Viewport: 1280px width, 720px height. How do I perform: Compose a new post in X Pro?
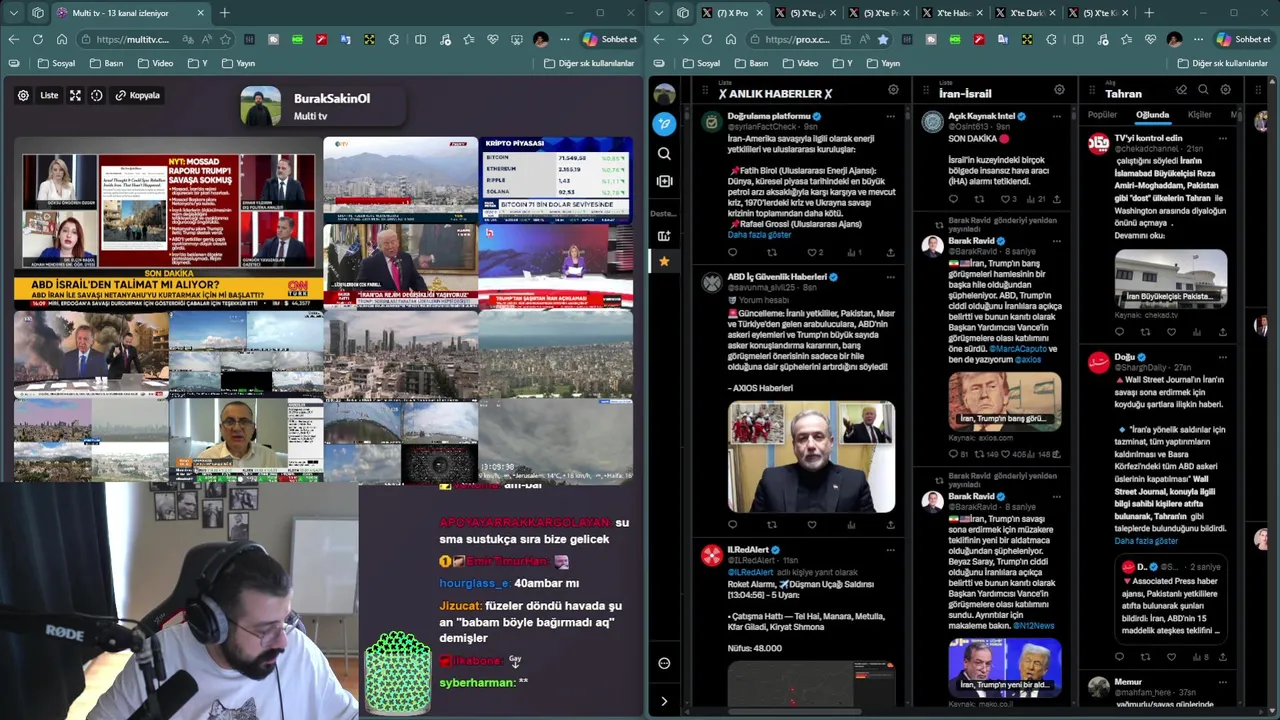pyautogui.click(x=664, y=124)
